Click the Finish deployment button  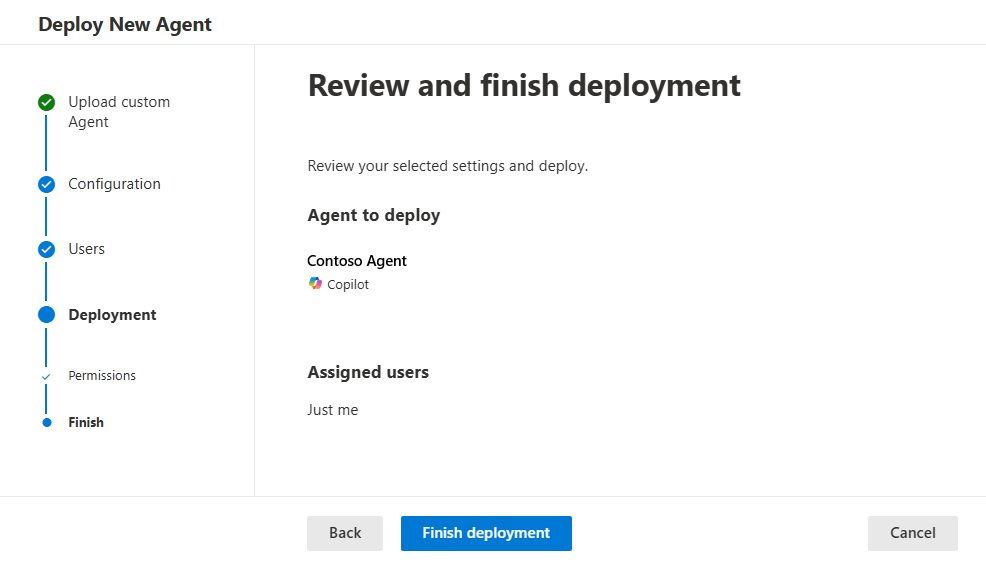486,533
